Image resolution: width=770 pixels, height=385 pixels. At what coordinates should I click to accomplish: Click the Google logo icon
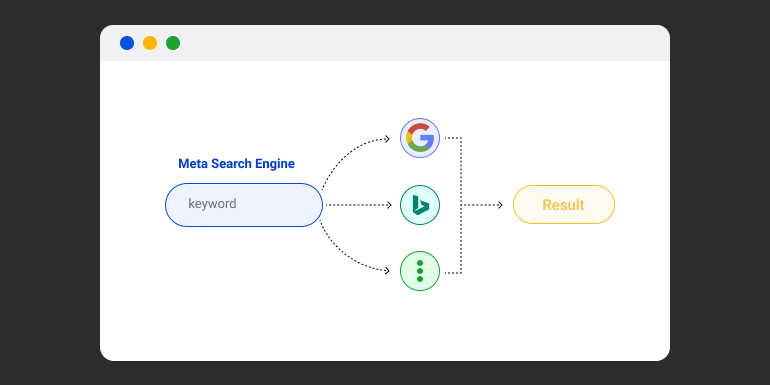coord(420,138)
